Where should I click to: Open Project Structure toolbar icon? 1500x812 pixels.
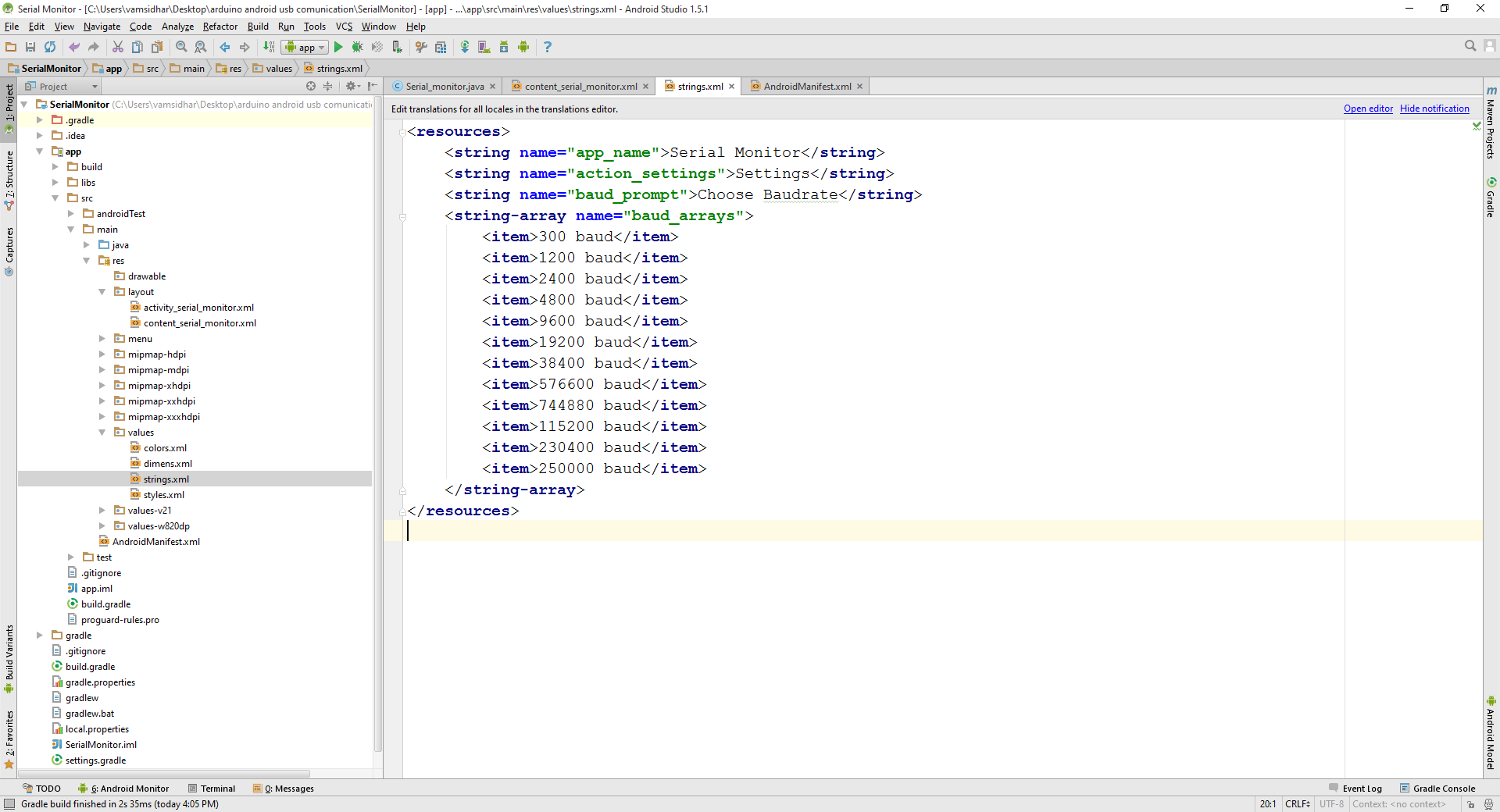[441, 47]
